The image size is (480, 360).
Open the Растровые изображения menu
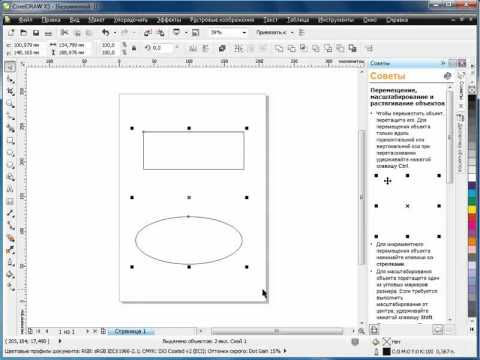[222, 20]
